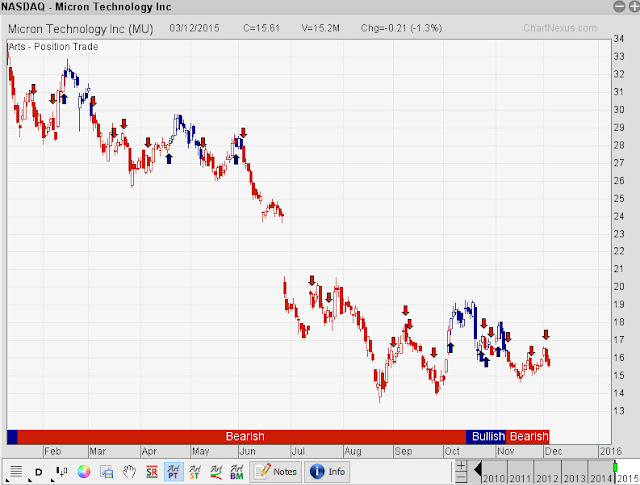
Task: Jump to year 2015 on timeline
Action: coord(628,478)
